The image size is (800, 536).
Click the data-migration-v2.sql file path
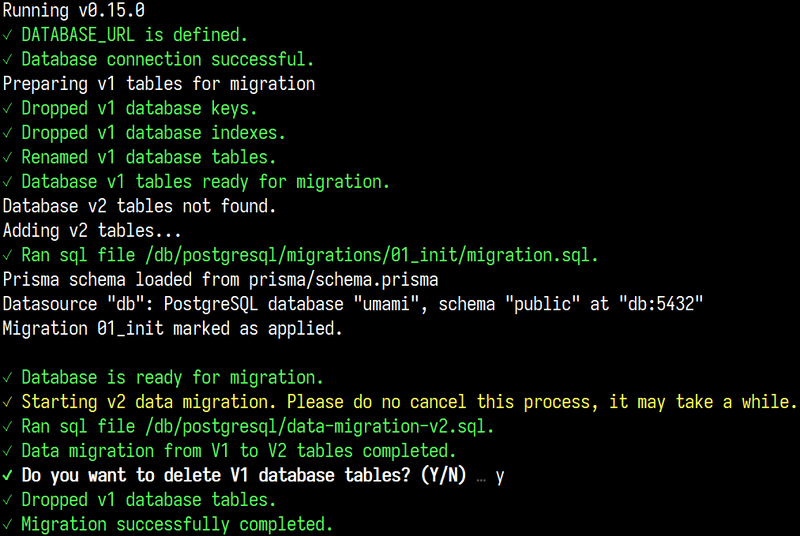[319, 426]
